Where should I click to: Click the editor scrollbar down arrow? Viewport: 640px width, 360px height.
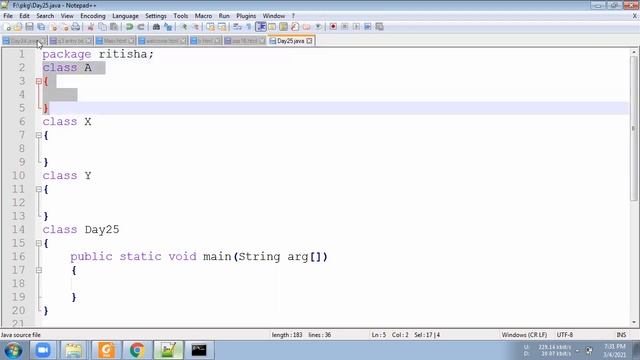click(634, 322)
